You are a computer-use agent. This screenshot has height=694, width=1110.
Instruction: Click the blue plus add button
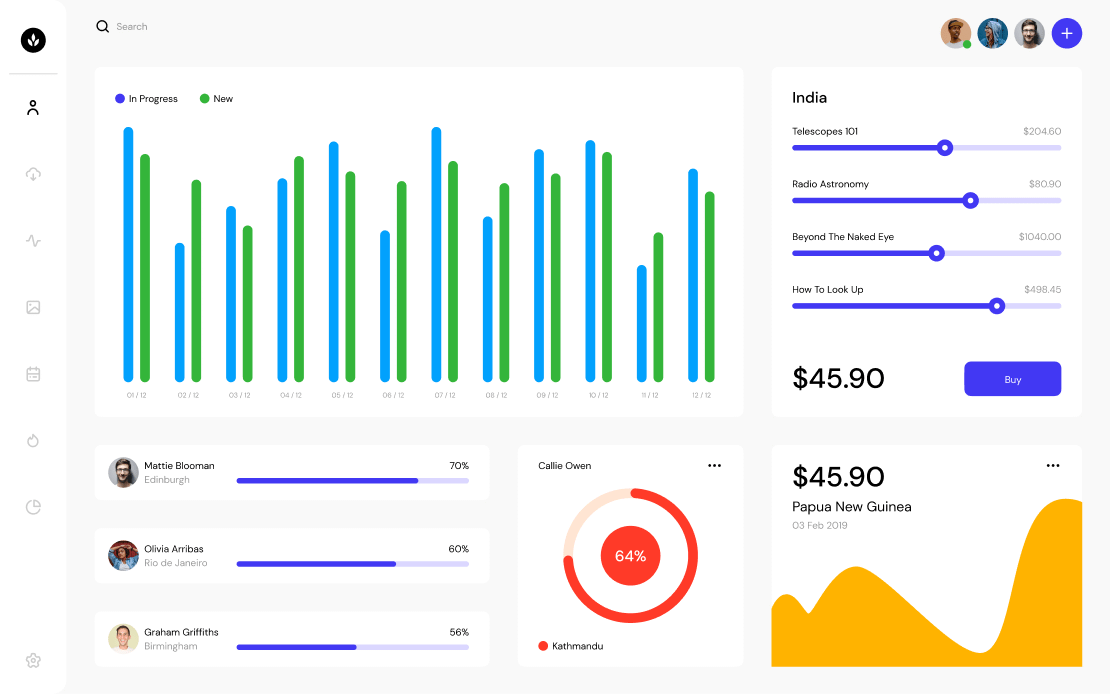(x=1067, y=33)
